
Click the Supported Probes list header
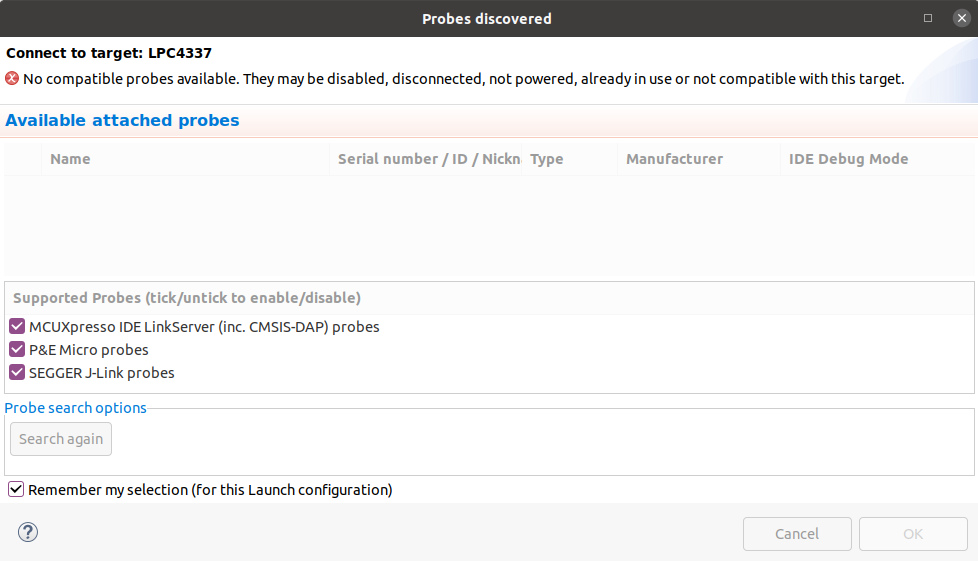coord(187,298)
